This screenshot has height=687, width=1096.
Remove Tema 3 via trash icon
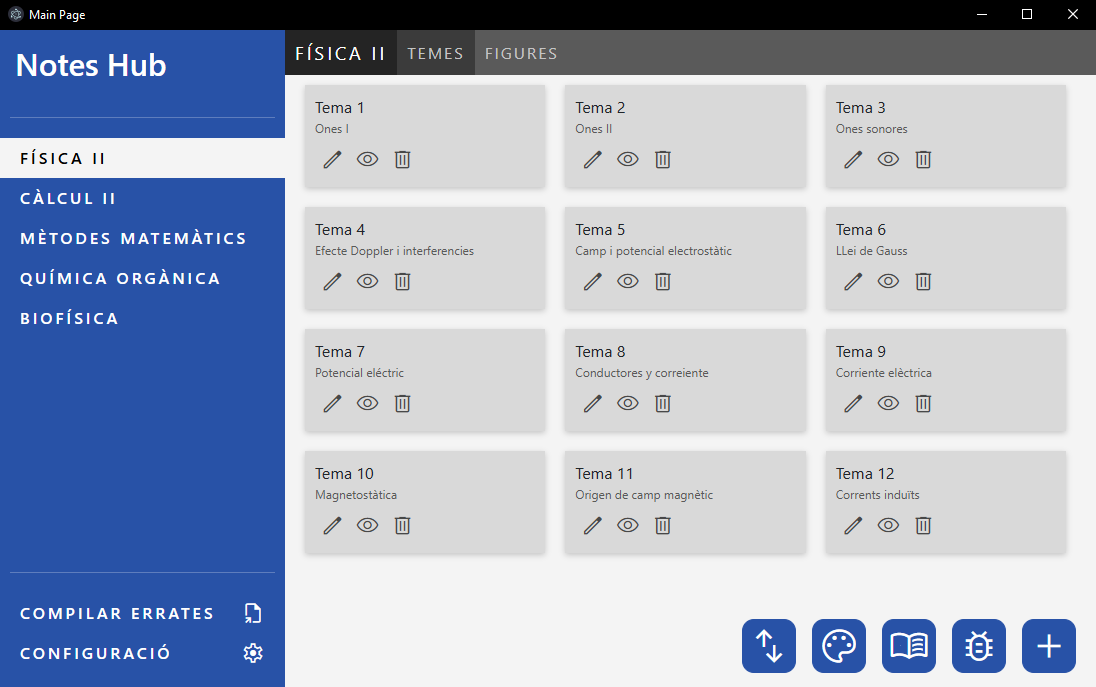[923, 159]
